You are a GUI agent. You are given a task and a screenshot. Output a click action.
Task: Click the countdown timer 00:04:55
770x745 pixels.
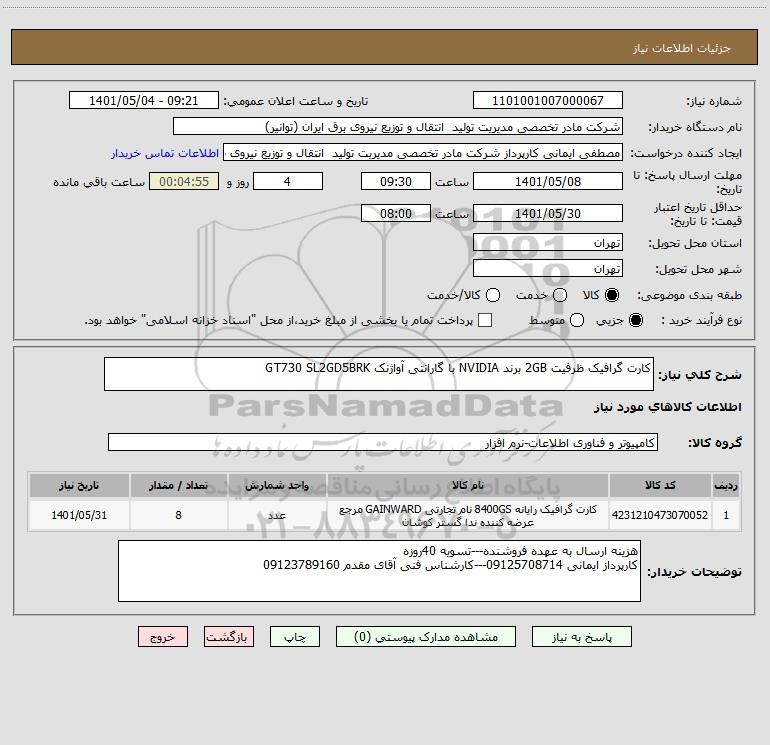point(184,181)
